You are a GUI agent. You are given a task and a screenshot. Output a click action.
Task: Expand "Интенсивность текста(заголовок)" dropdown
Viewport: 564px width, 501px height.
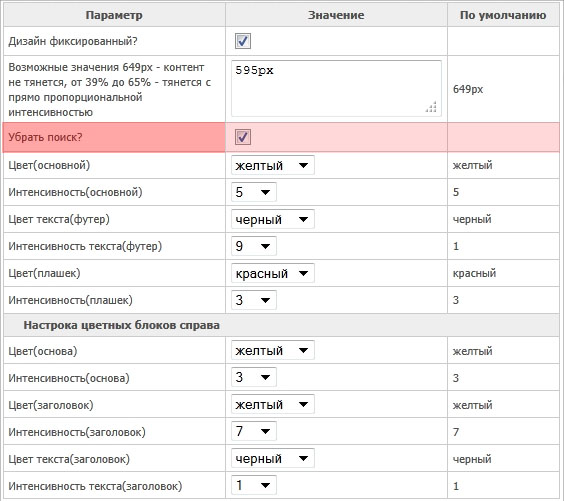254,485
